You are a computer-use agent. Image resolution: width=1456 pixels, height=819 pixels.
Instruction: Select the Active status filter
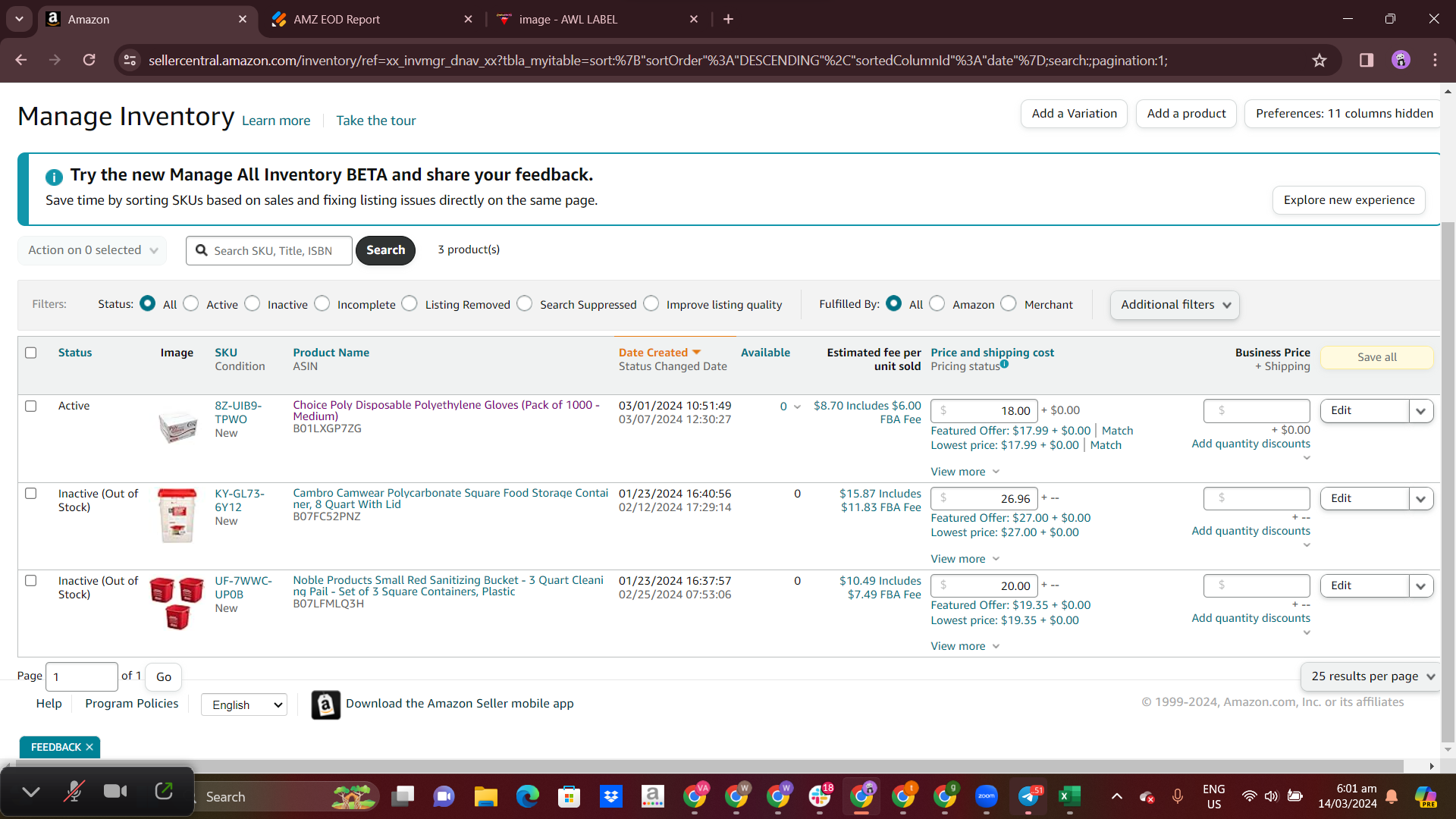191,303
